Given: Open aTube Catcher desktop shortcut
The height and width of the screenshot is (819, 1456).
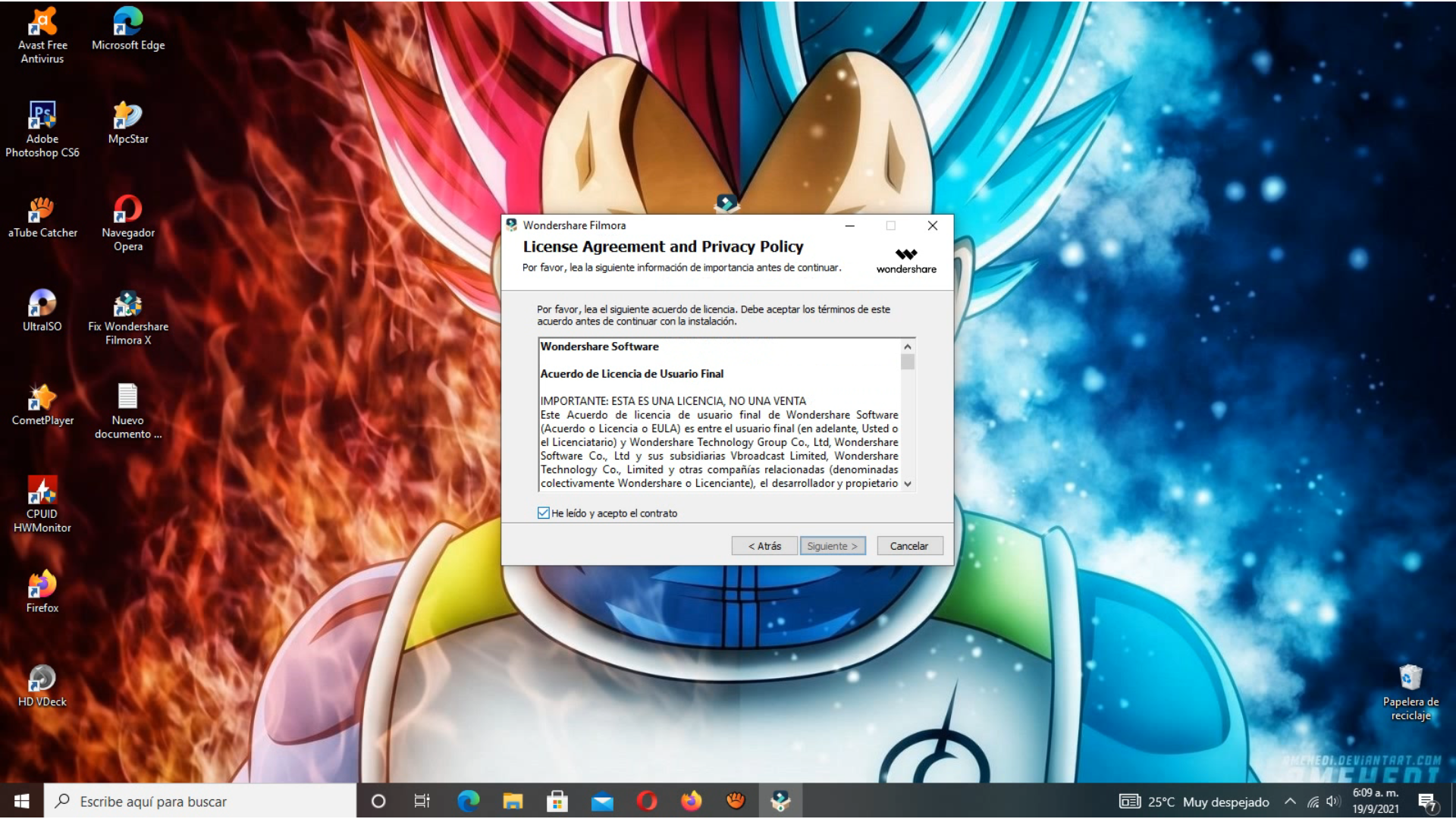Looking at the screenshot, I should [42, 211].
